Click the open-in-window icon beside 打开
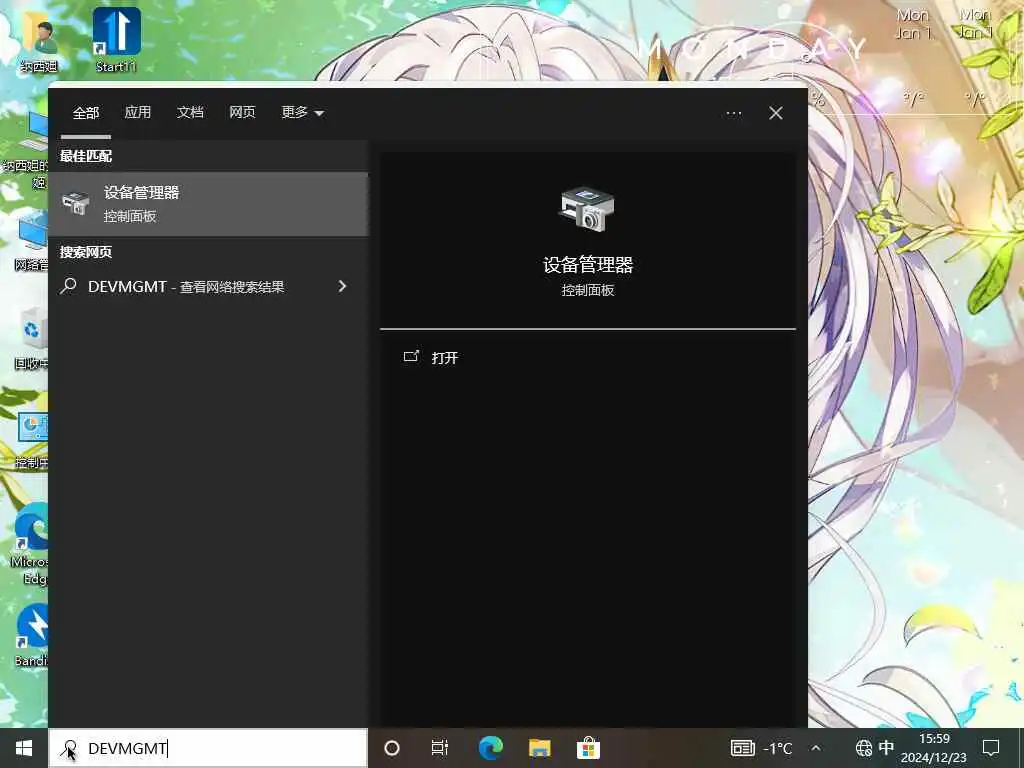The width and height of the screenshot is (1024, 768). [411, 357]
